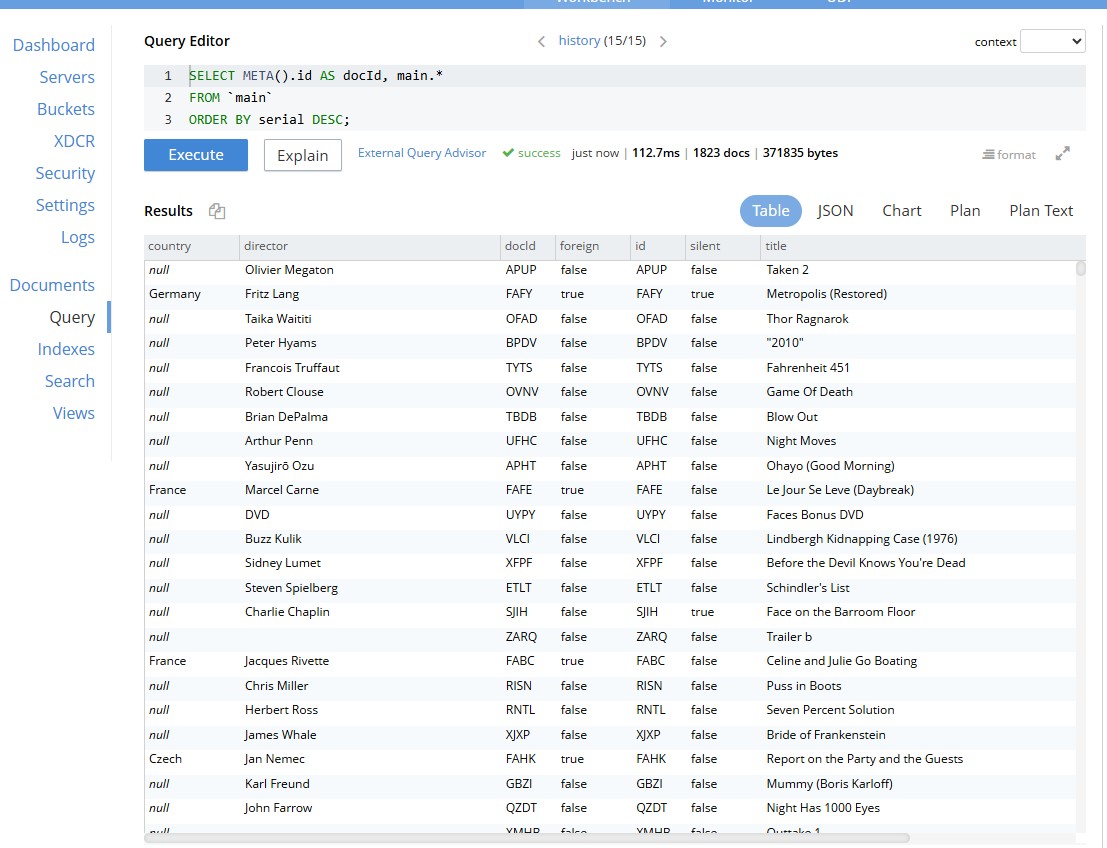Screen dimensions: 1107x848
Task: Click the Charlie Chaplin director cell
Action: (x=287, y=611)
